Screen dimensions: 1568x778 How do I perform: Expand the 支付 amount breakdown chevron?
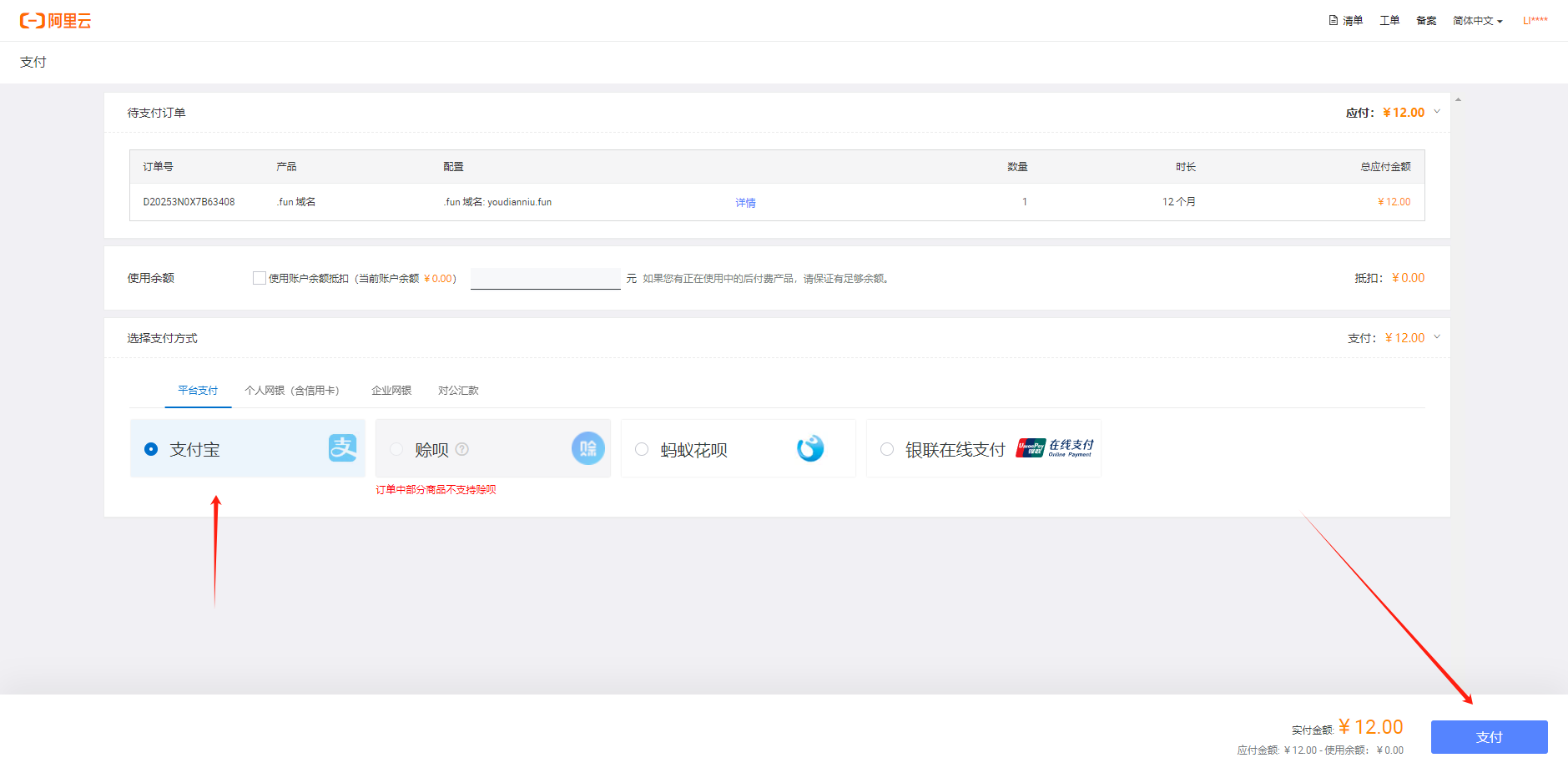[x=1436, y=337]
